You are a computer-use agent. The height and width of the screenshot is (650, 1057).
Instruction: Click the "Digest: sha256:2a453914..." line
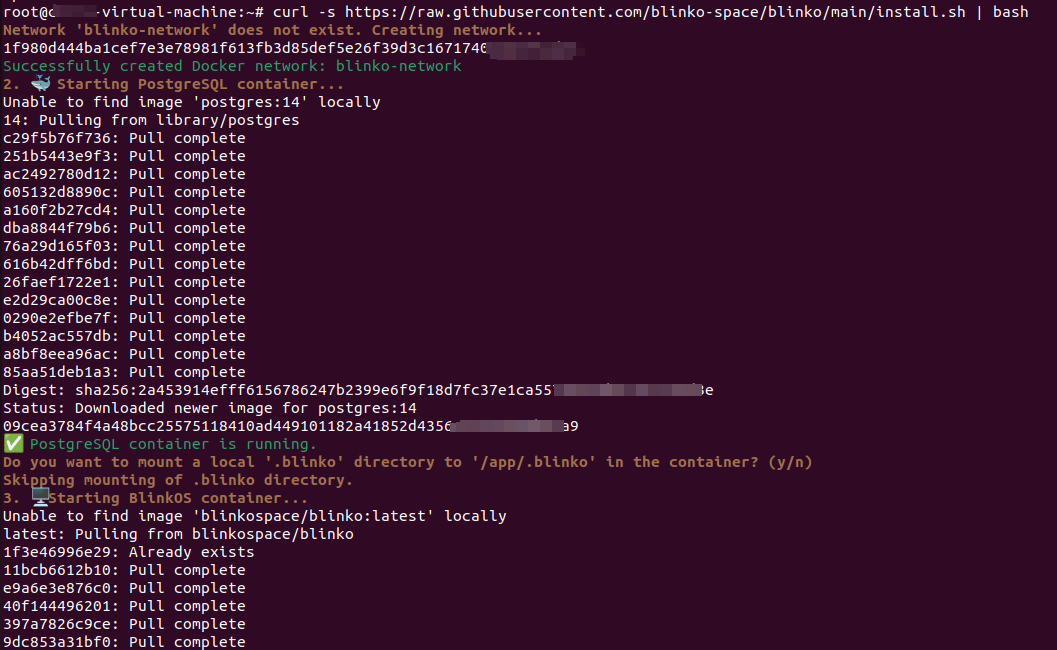coord(358,390)
